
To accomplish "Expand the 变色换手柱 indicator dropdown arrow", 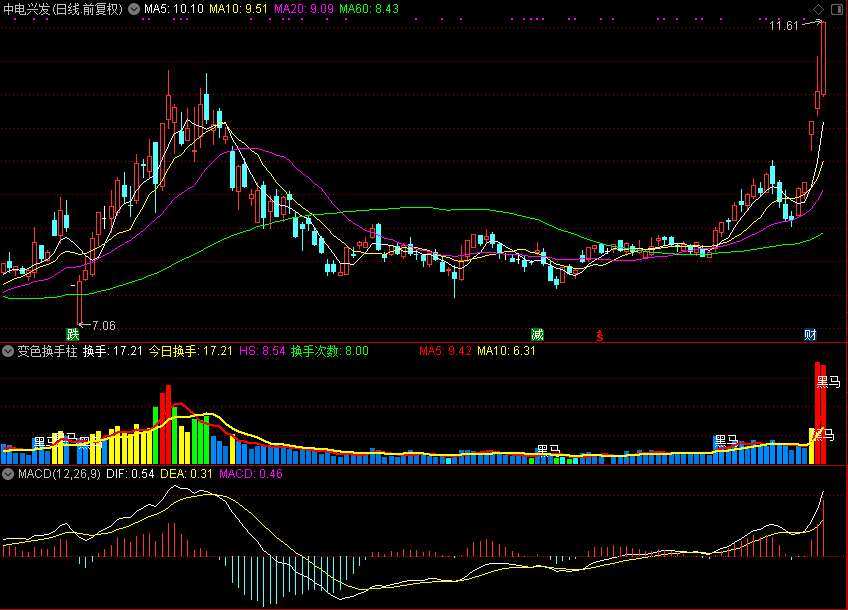I will pos(8,351).
